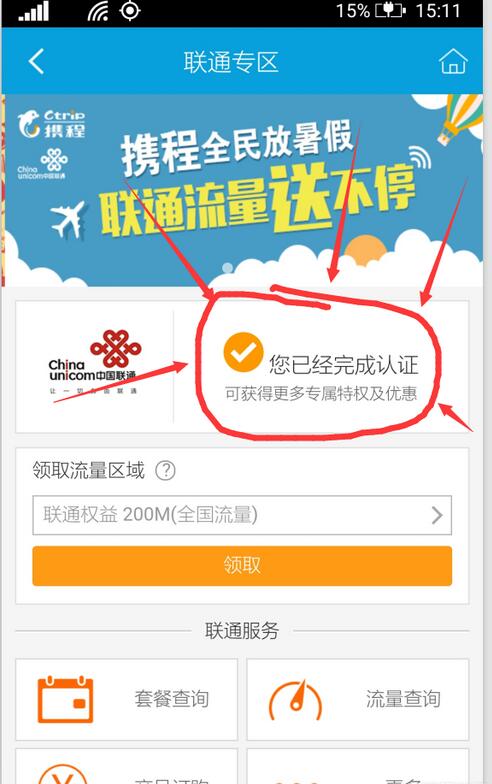Tap the WiFi status bar icon
The width and height of the screenshot is (492, 784).
(x=98, y=12)
